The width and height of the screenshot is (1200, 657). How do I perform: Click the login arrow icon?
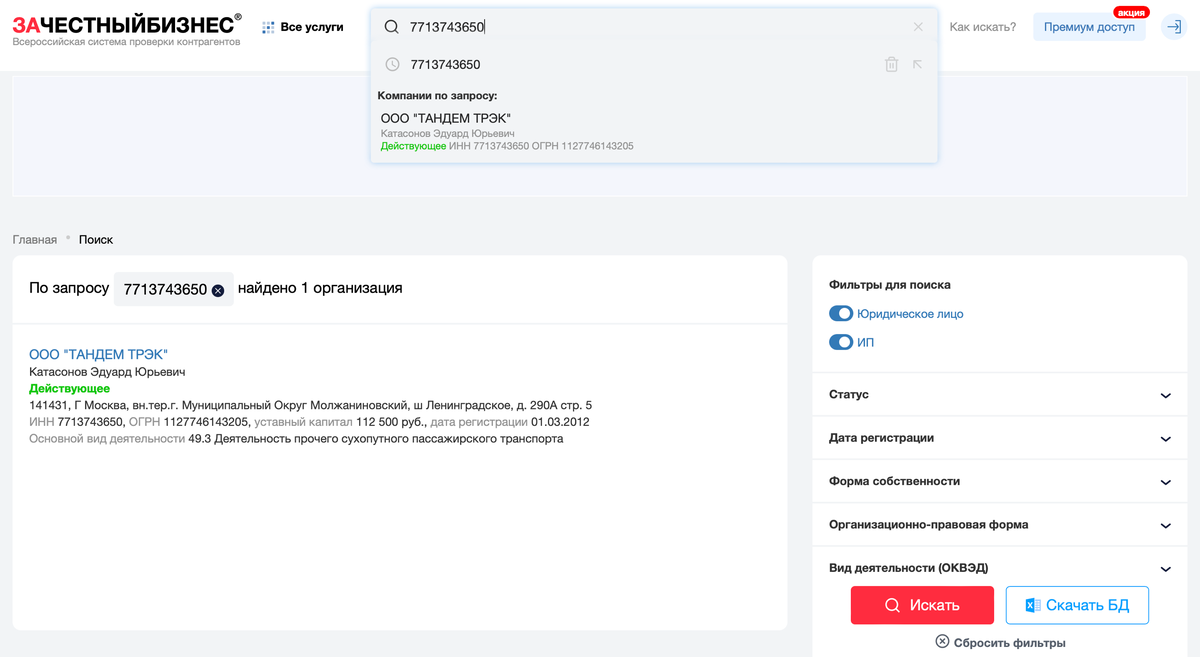[x=1173, y=27]
